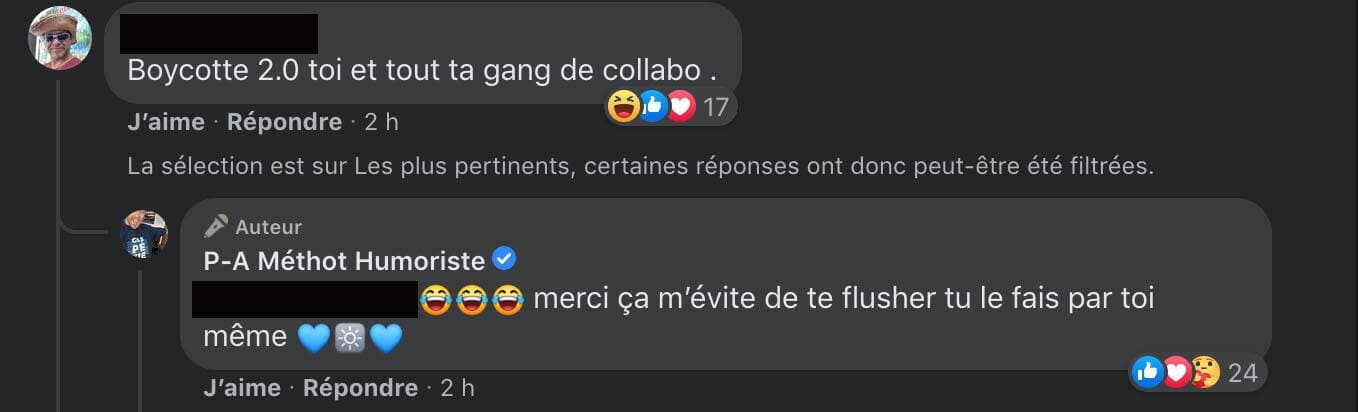Click the thumbs-up reaction beside count 24
This screenshot has height=412, width=1358.
tap(1148, 373)
